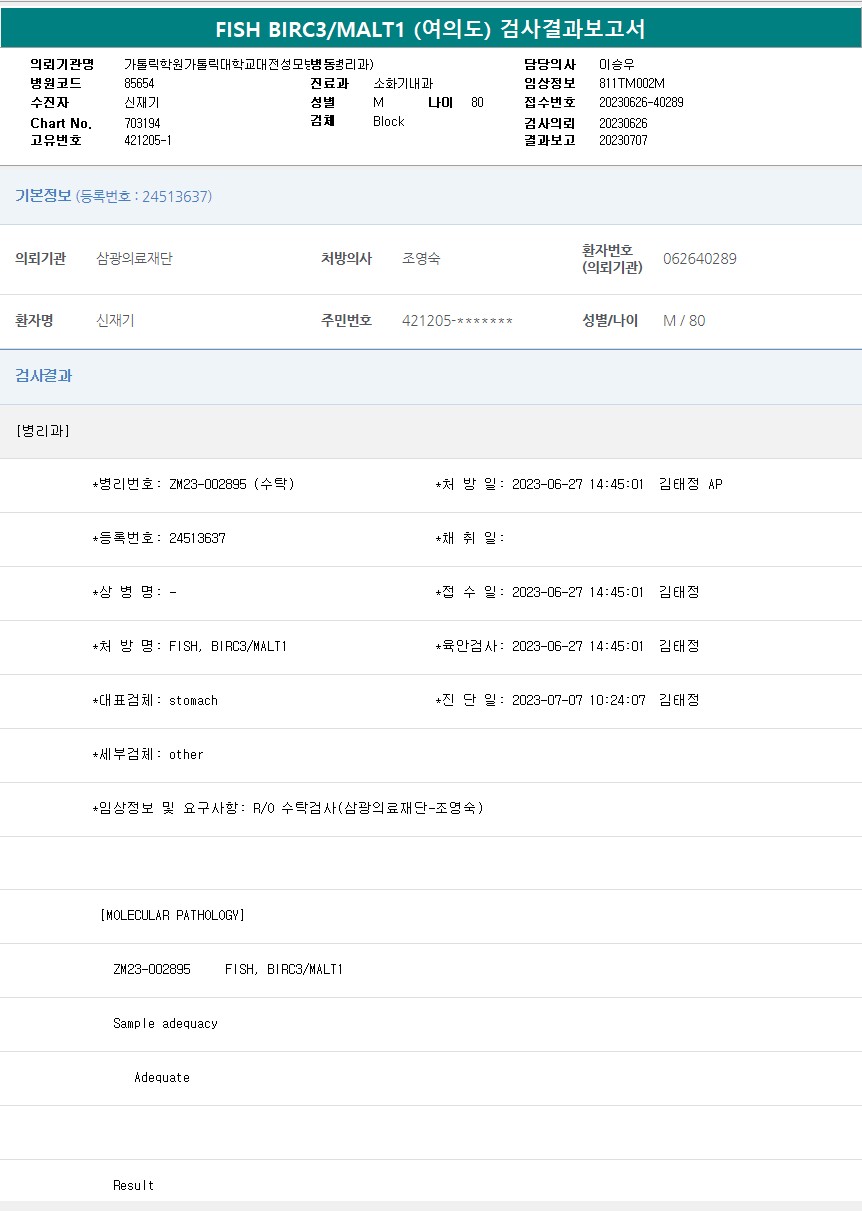This screenshot has width=862, height=1211.
Task: Click the Sample adequacy label
Action: point(165,1023)
